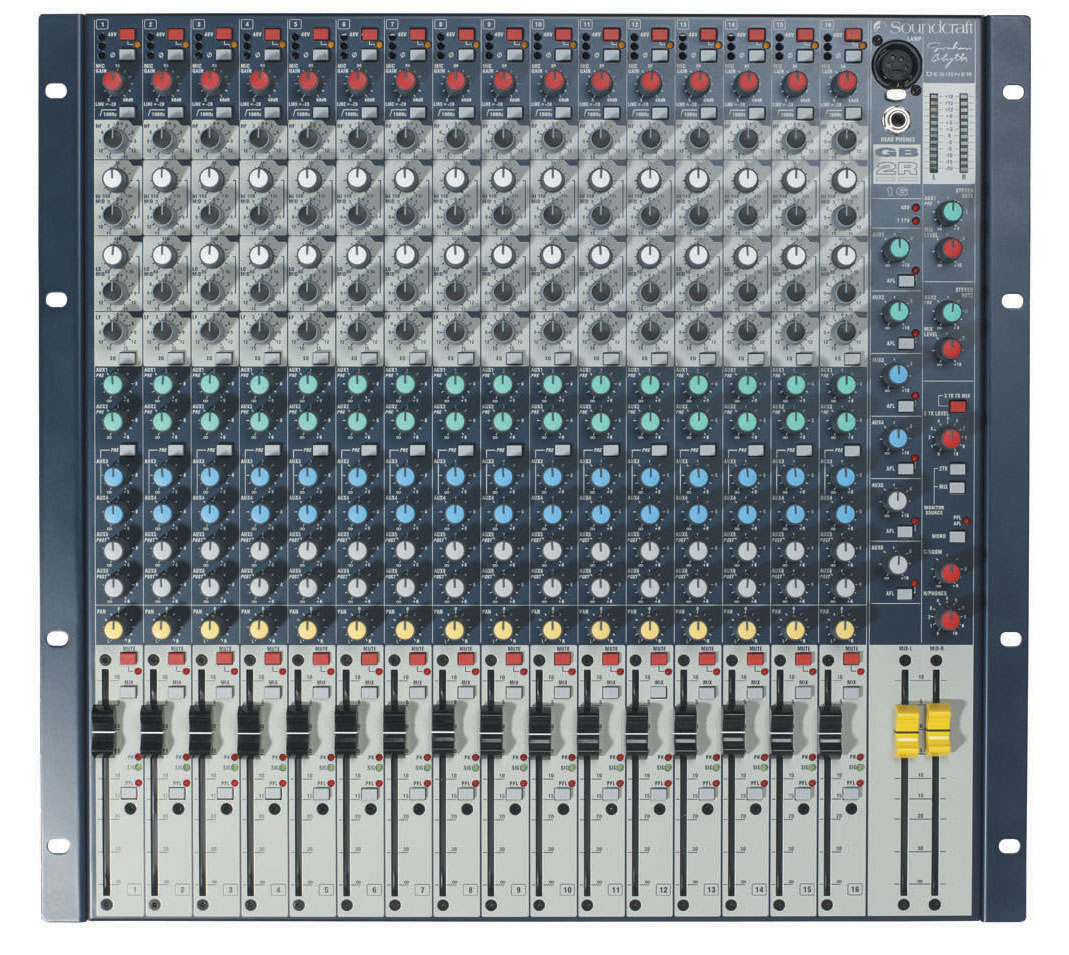The height and width of the screenshot is (955, 1069).
Task: Turn the MIC GAIN knob on channel 1
Action: (x=113, y=81)
